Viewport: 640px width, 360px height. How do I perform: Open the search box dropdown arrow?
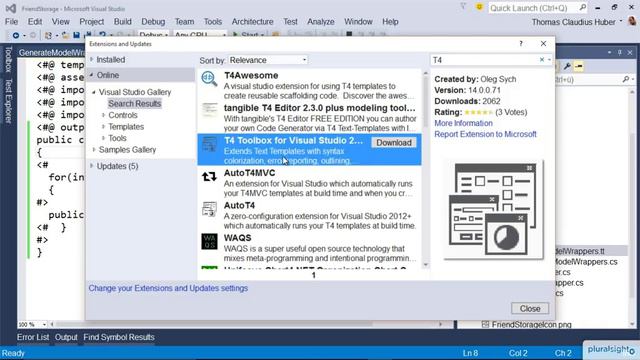coord(549,60)
